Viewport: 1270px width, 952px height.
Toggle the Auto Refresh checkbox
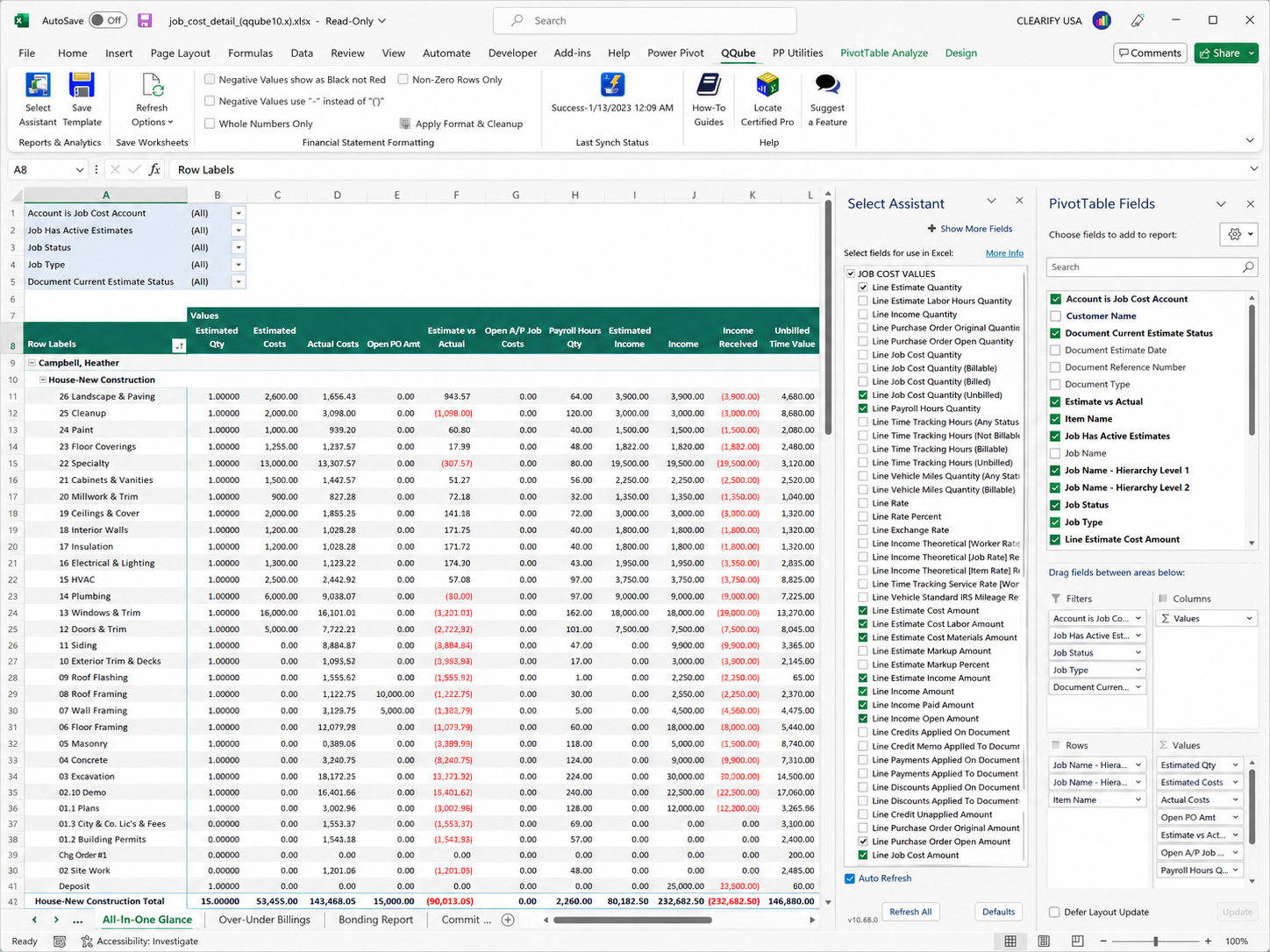(x=850, y=878)
